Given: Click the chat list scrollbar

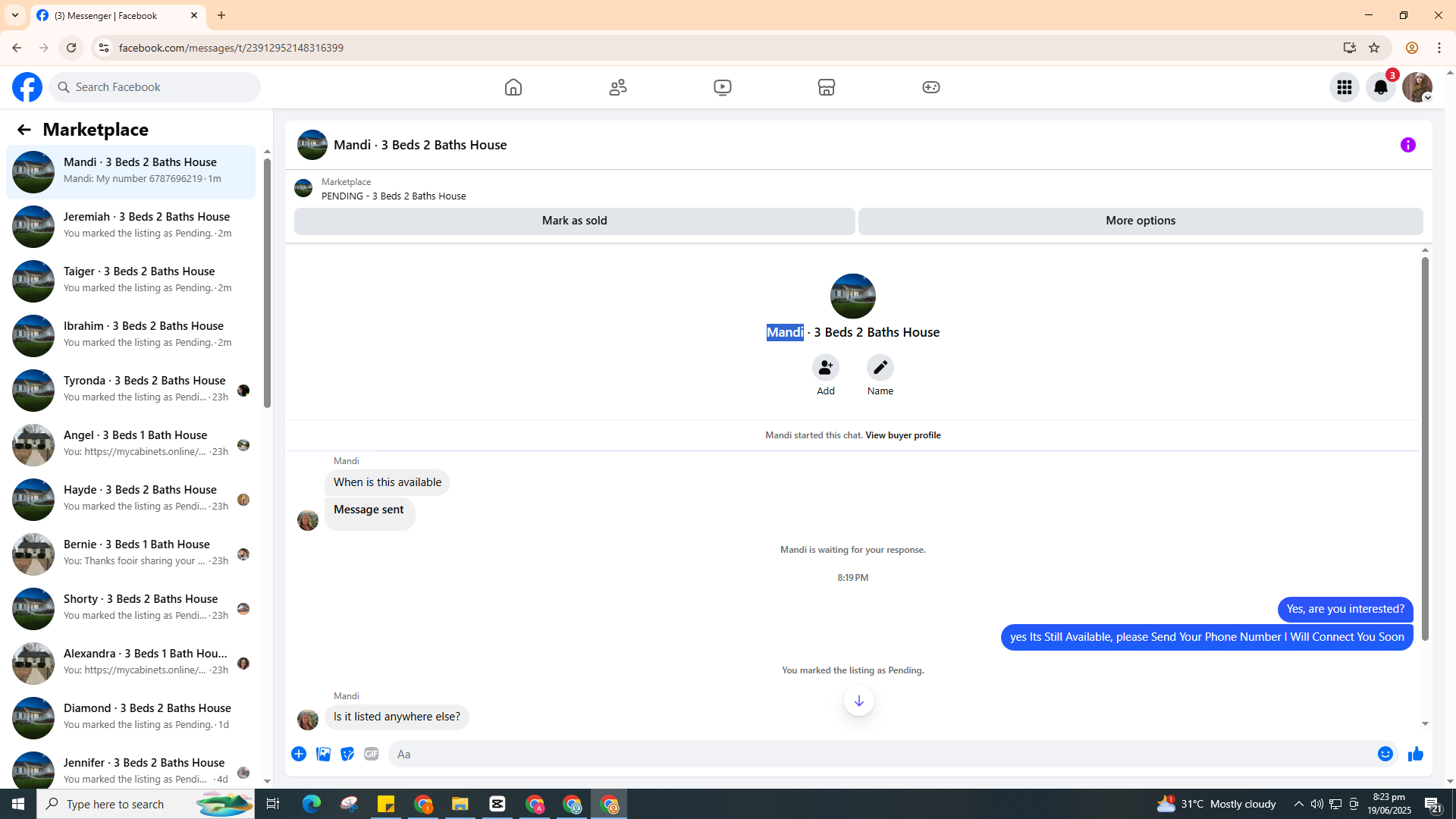Looking at the screenshot, I should coord(267,282).
